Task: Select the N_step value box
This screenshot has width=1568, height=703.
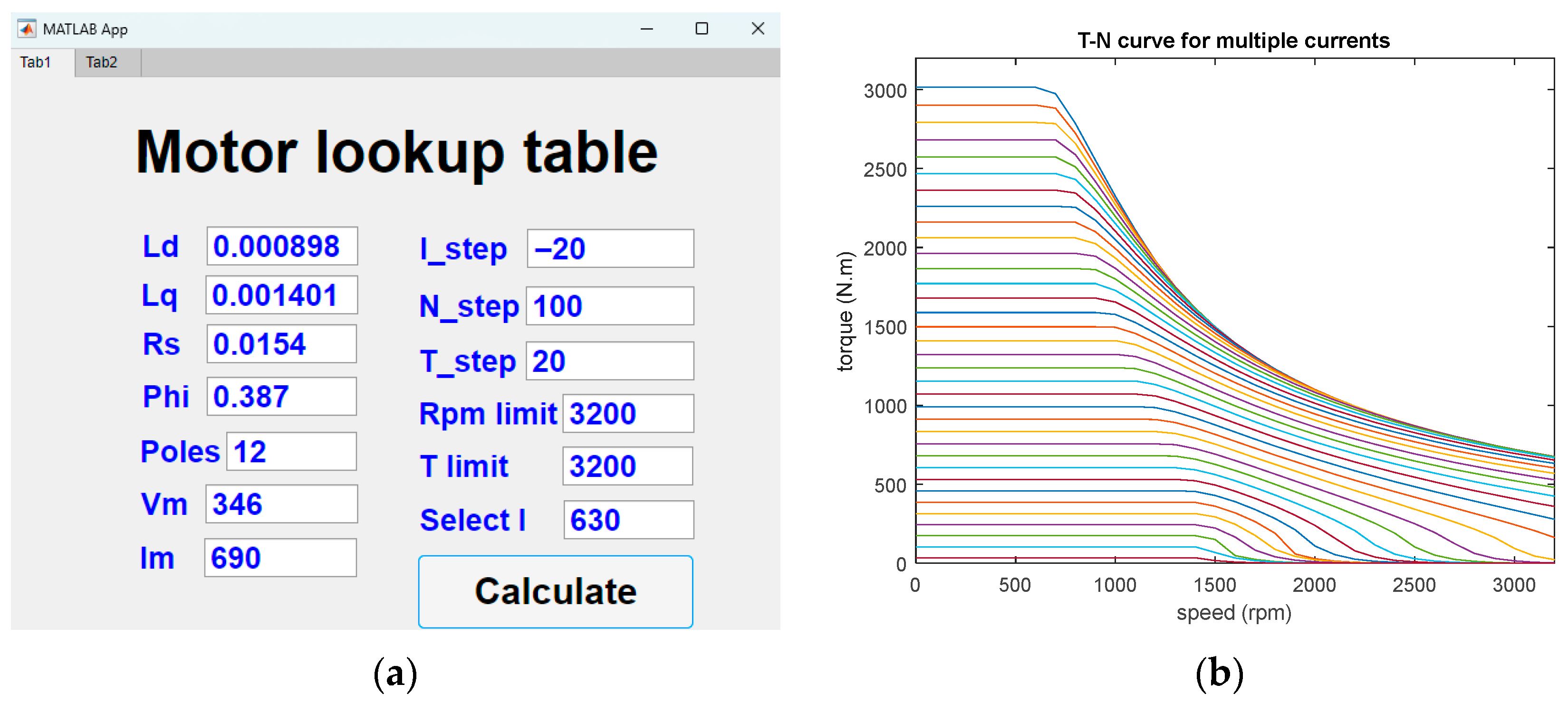Action: 610,306
